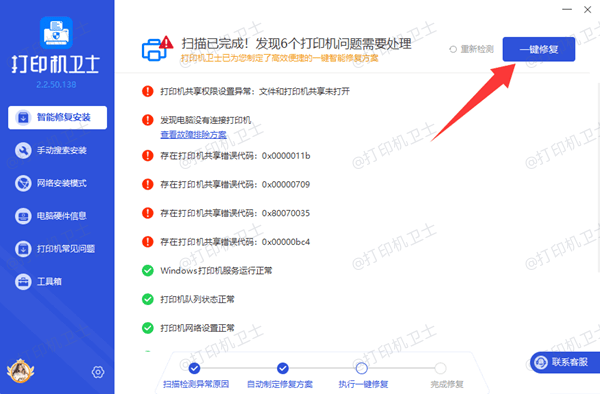
Task: Click 打印机队列状态正常 text
Action: click(x=197, y=299)
